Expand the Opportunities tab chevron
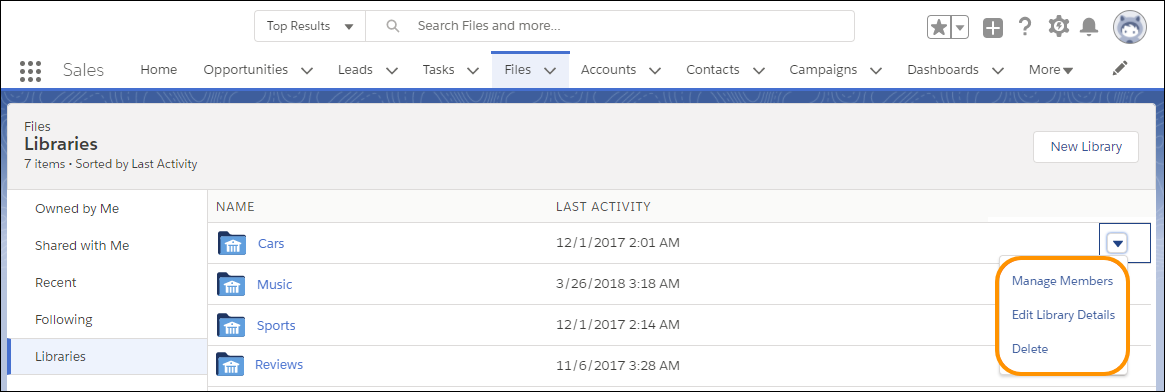1165x392 pixels. point(307,71)
